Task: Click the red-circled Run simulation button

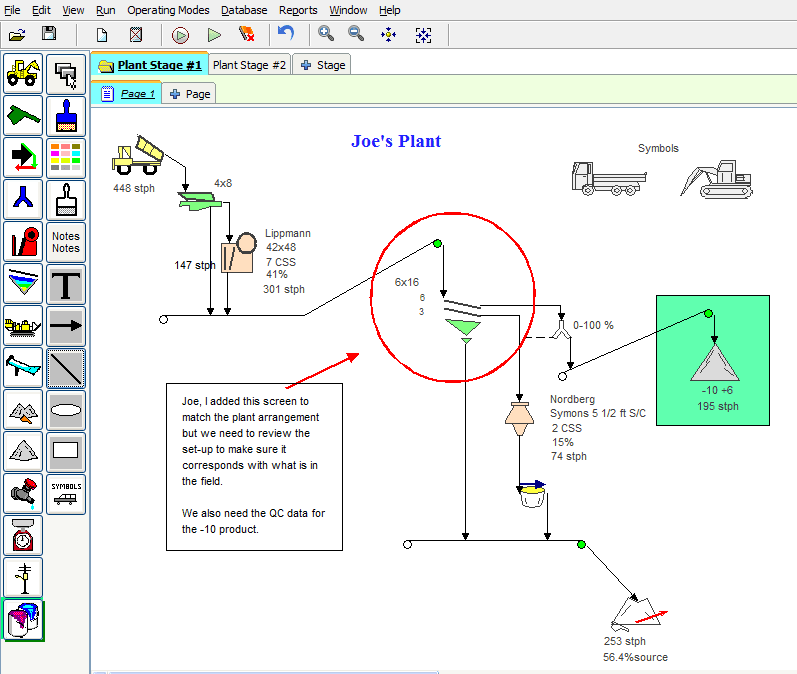Action: click(x=180, y=35)
